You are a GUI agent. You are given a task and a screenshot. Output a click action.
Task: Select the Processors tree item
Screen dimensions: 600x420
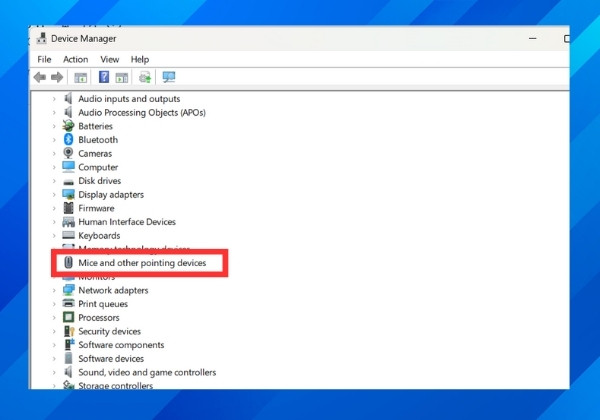coord(99,317)
